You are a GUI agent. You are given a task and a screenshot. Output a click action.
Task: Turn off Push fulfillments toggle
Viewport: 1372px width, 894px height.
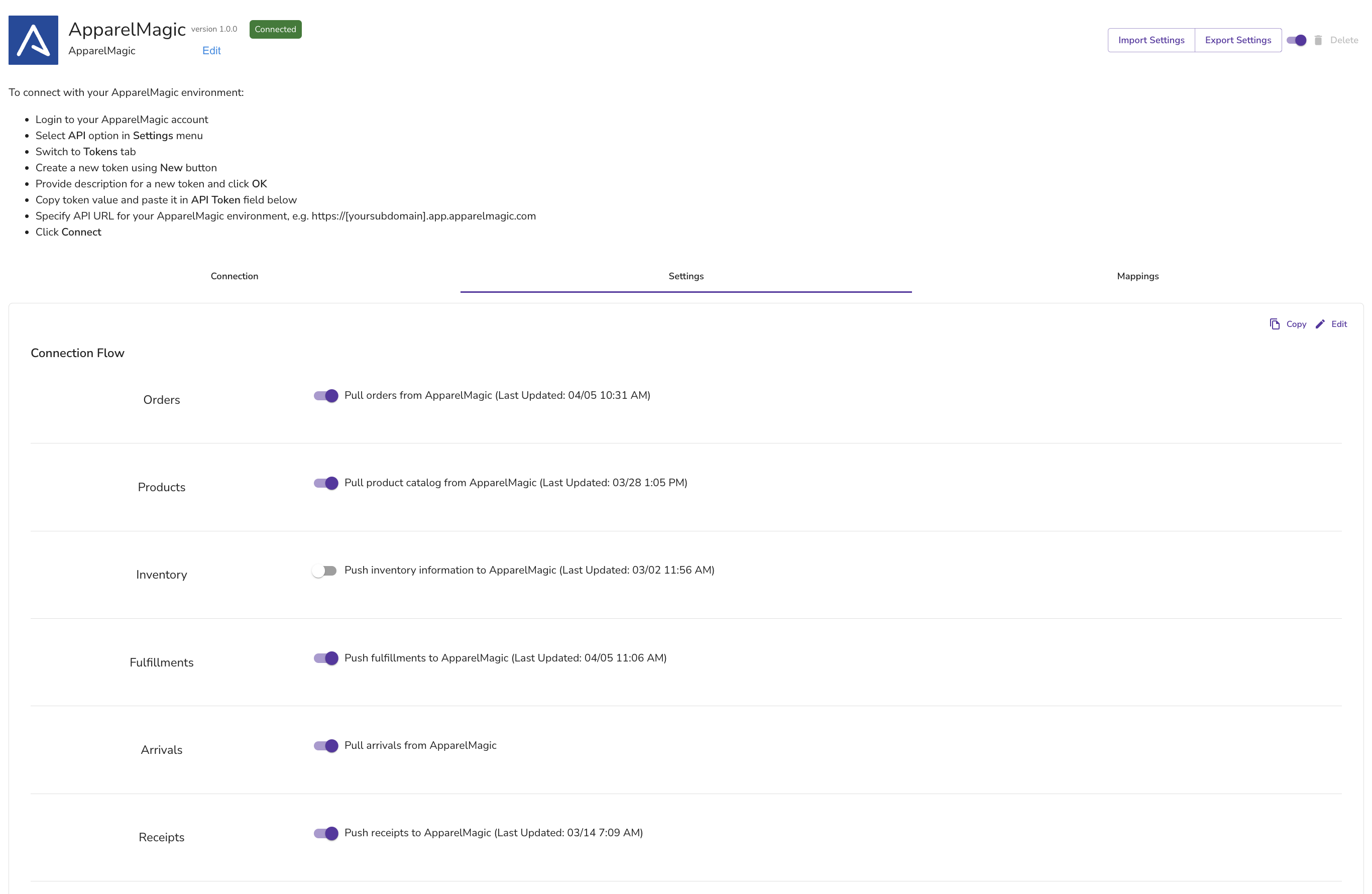point(326,658)
